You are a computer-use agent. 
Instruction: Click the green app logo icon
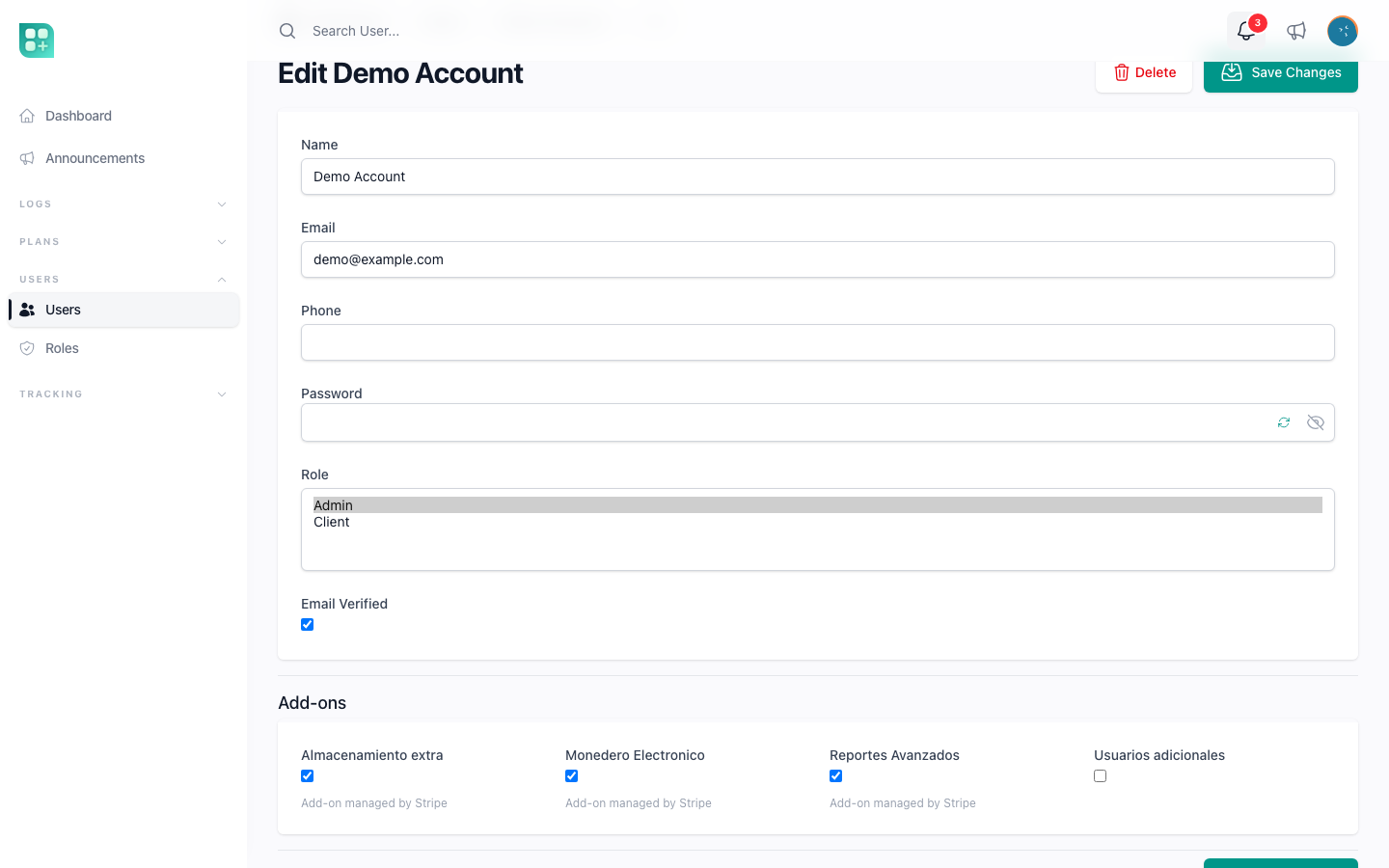coord(37,41)
